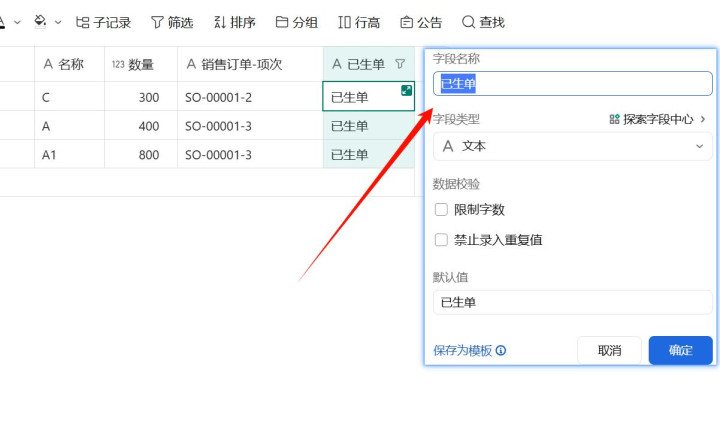The image size is (720, 448).
Task: Select cell with name C
Action: pyautogui.click(x=69, y=97)
